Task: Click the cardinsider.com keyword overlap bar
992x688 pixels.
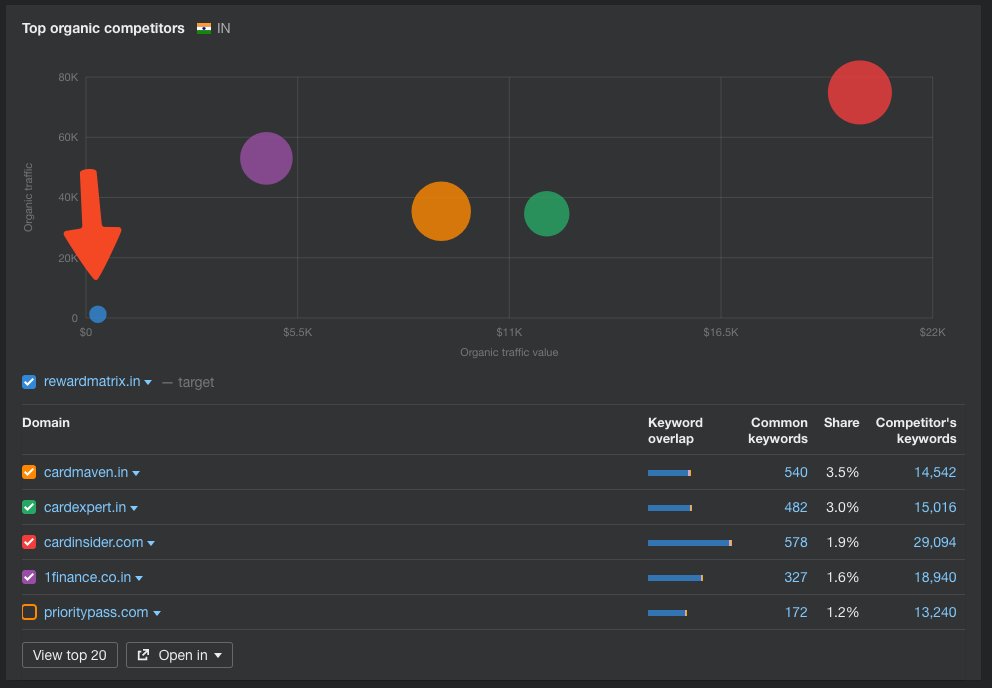Action: 690,543
